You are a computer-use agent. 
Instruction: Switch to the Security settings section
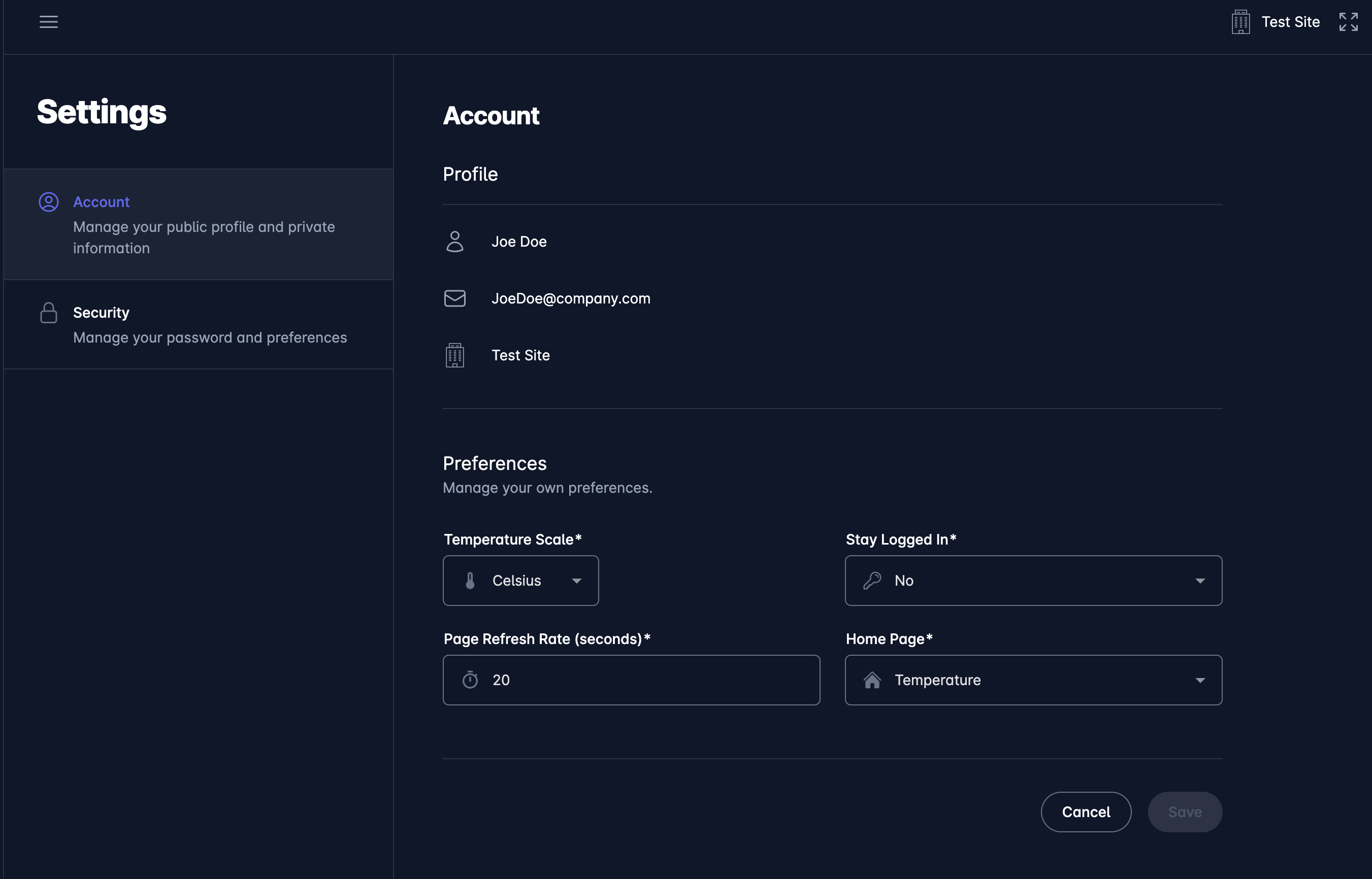pyautogui.click(x=101, y=313)
